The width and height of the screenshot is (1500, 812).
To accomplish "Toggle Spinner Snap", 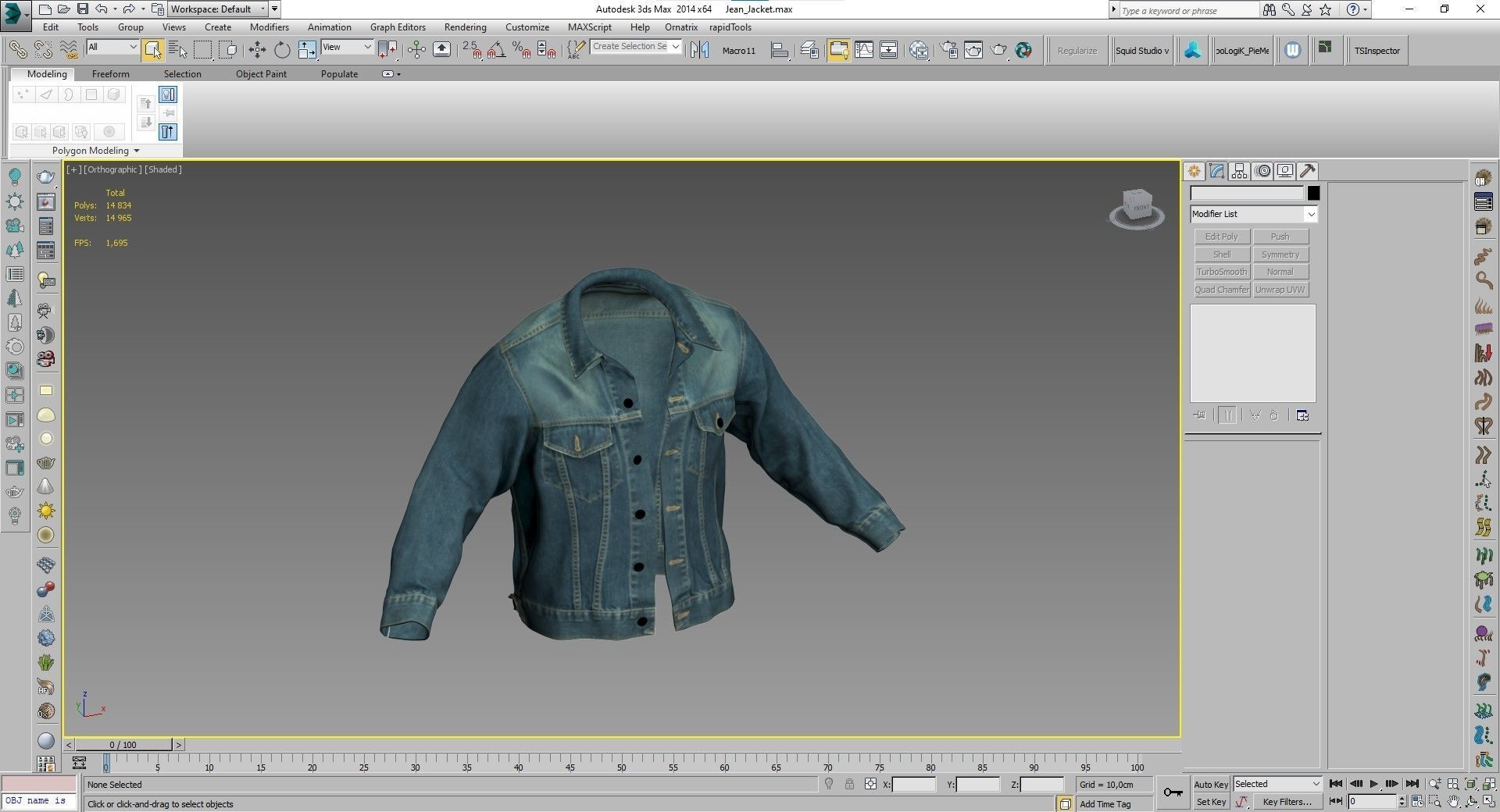I will tap(547, 51).
